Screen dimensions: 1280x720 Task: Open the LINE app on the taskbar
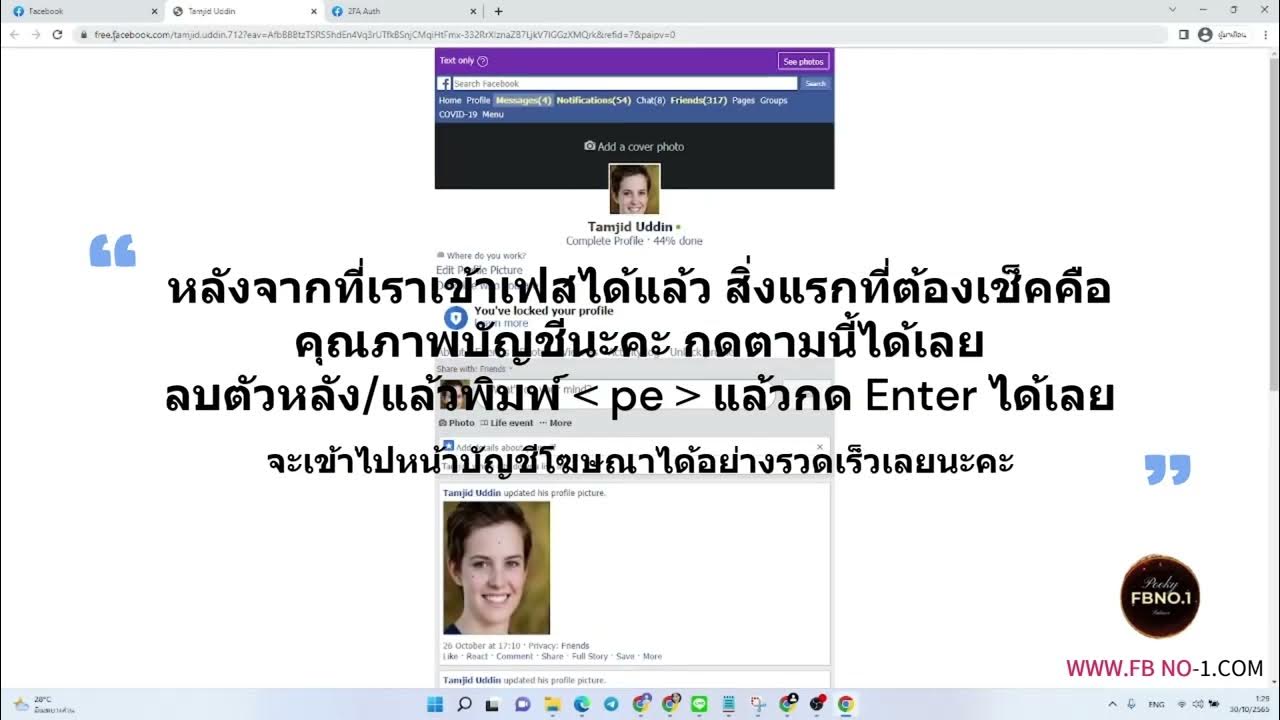click(699, 704)
